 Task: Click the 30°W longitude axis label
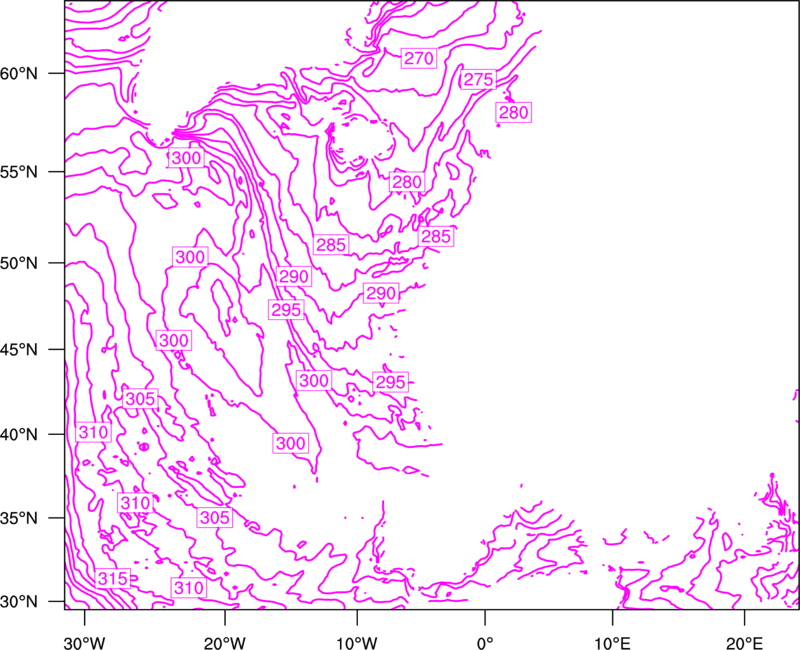pos(84,643)
